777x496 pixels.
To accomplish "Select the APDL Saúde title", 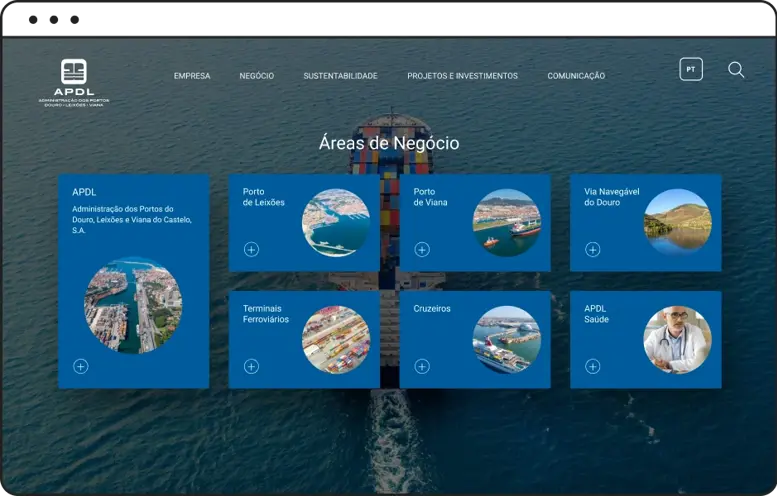I will [x=596, y=314].
